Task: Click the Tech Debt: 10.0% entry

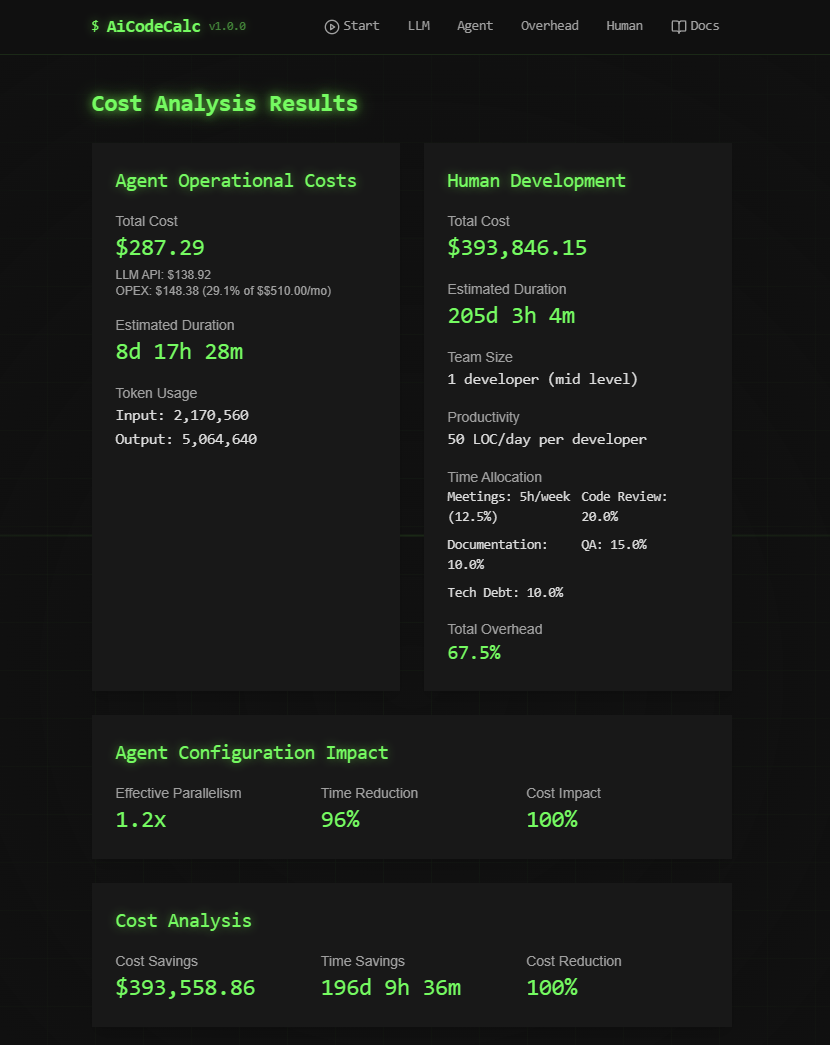Action: click(505, 592)
